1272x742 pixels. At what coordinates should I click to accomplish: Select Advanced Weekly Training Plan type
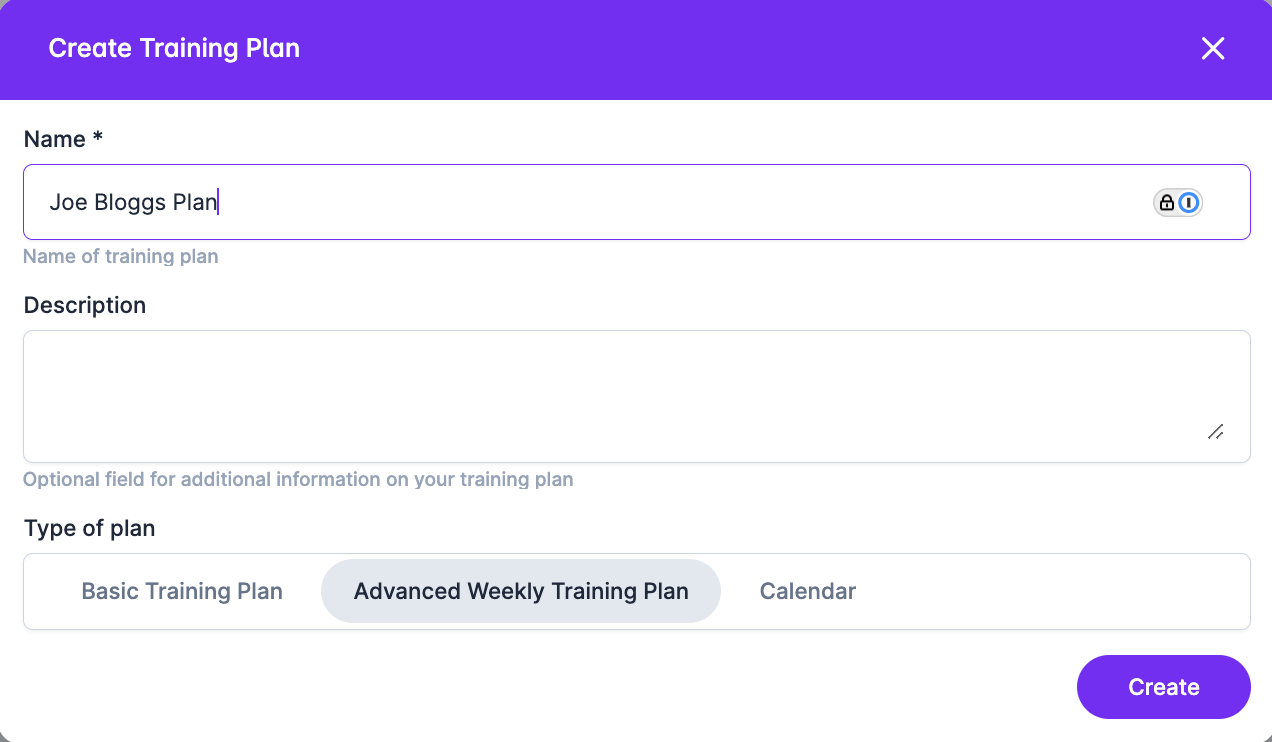pos(521,591)
